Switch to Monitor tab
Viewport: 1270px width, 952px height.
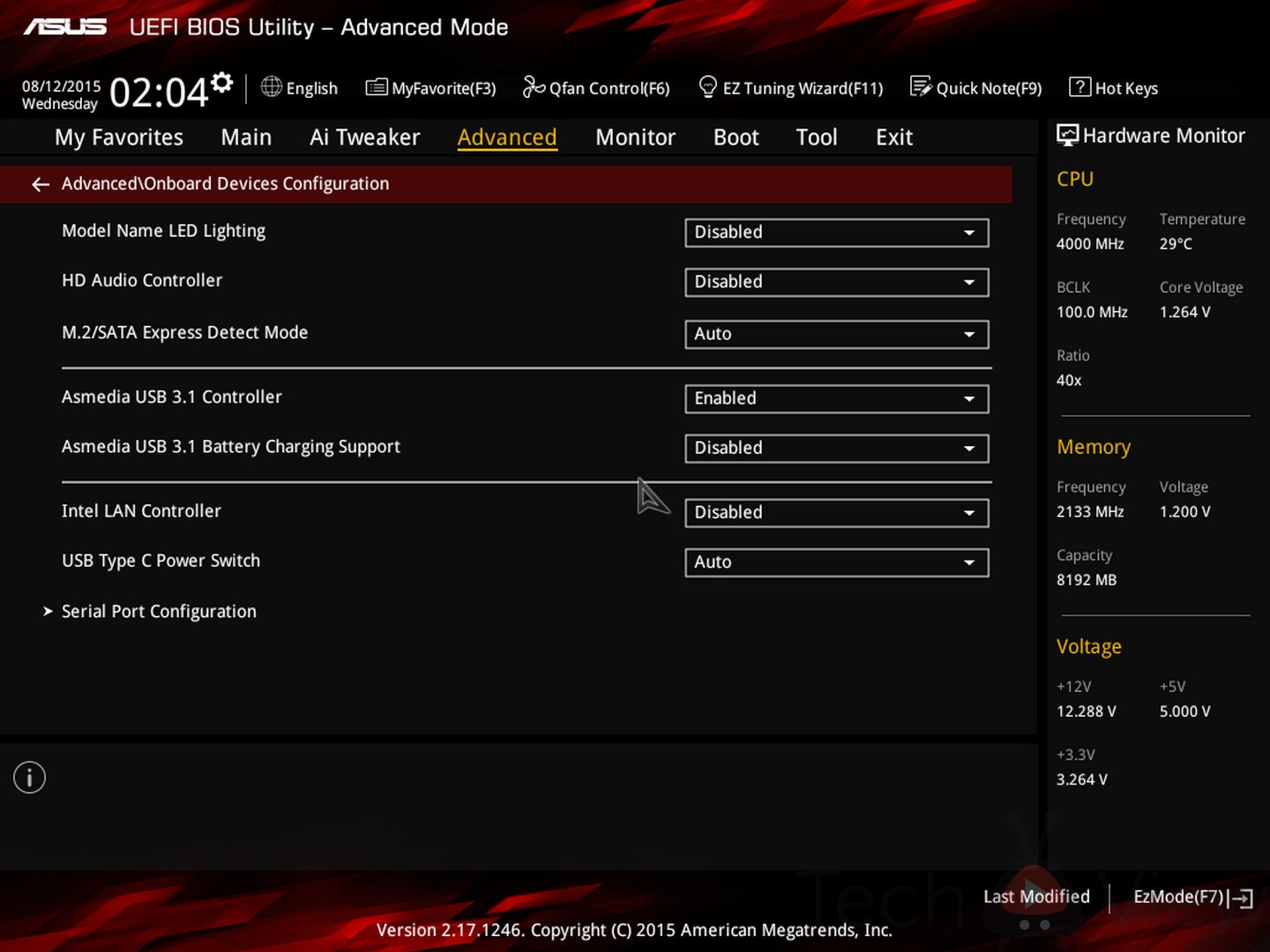[635, 138]
